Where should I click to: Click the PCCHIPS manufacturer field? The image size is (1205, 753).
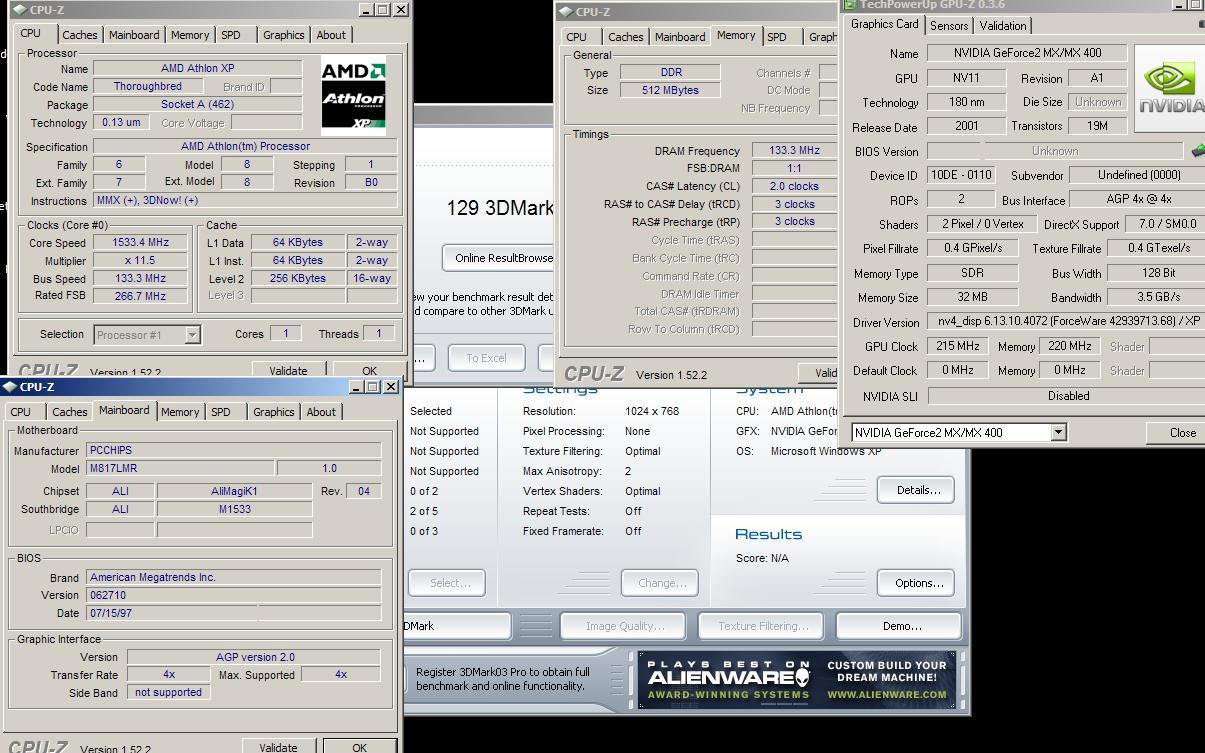(x=233, y=451)
